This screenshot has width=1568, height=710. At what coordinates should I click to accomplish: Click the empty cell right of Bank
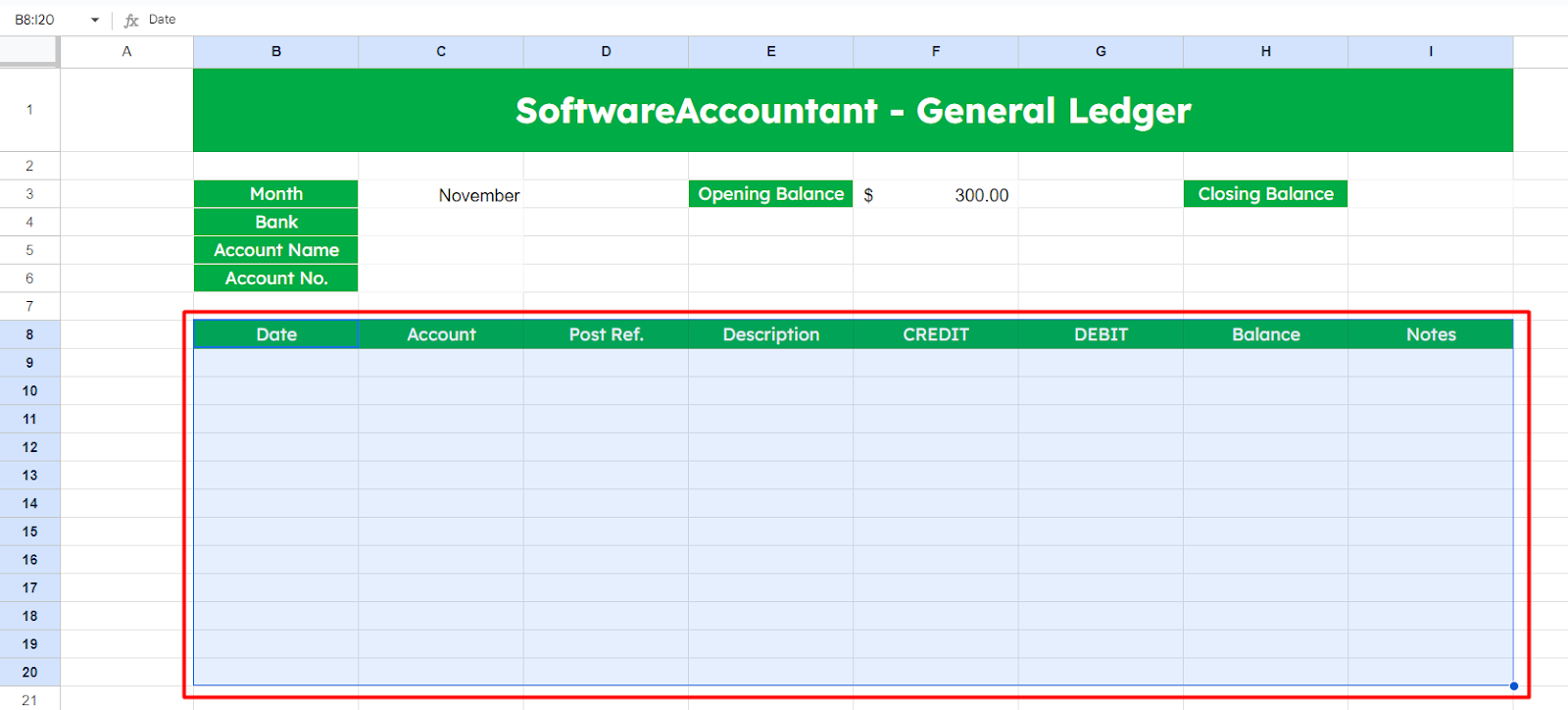point(441,223)
